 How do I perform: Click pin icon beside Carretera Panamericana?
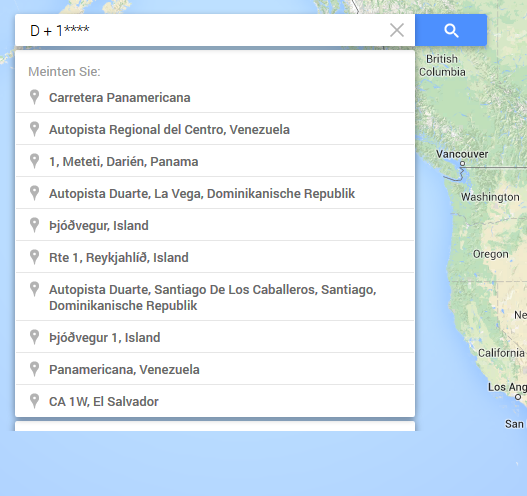34,97
